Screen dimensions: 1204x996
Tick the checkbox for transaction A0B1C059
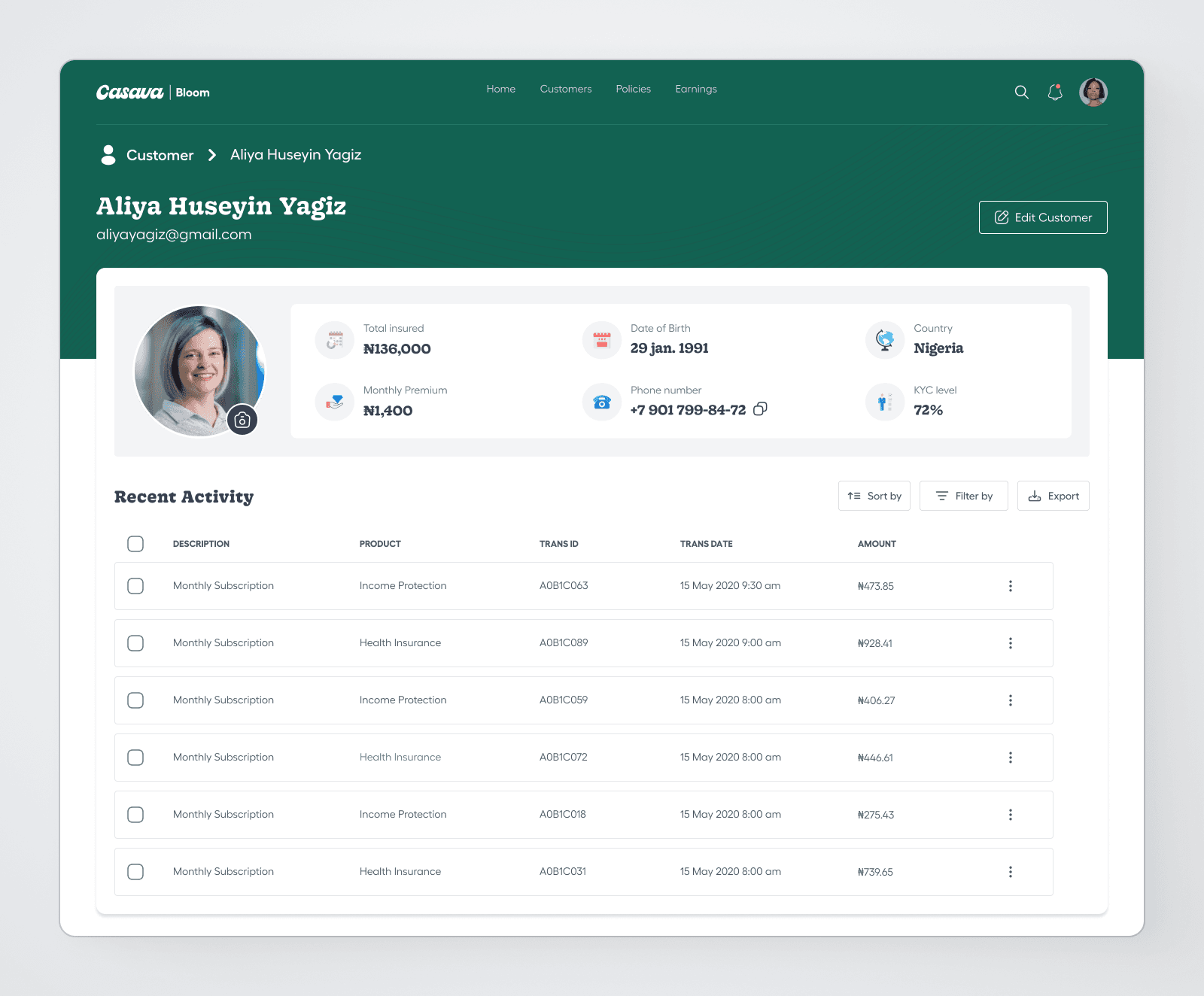135,700
